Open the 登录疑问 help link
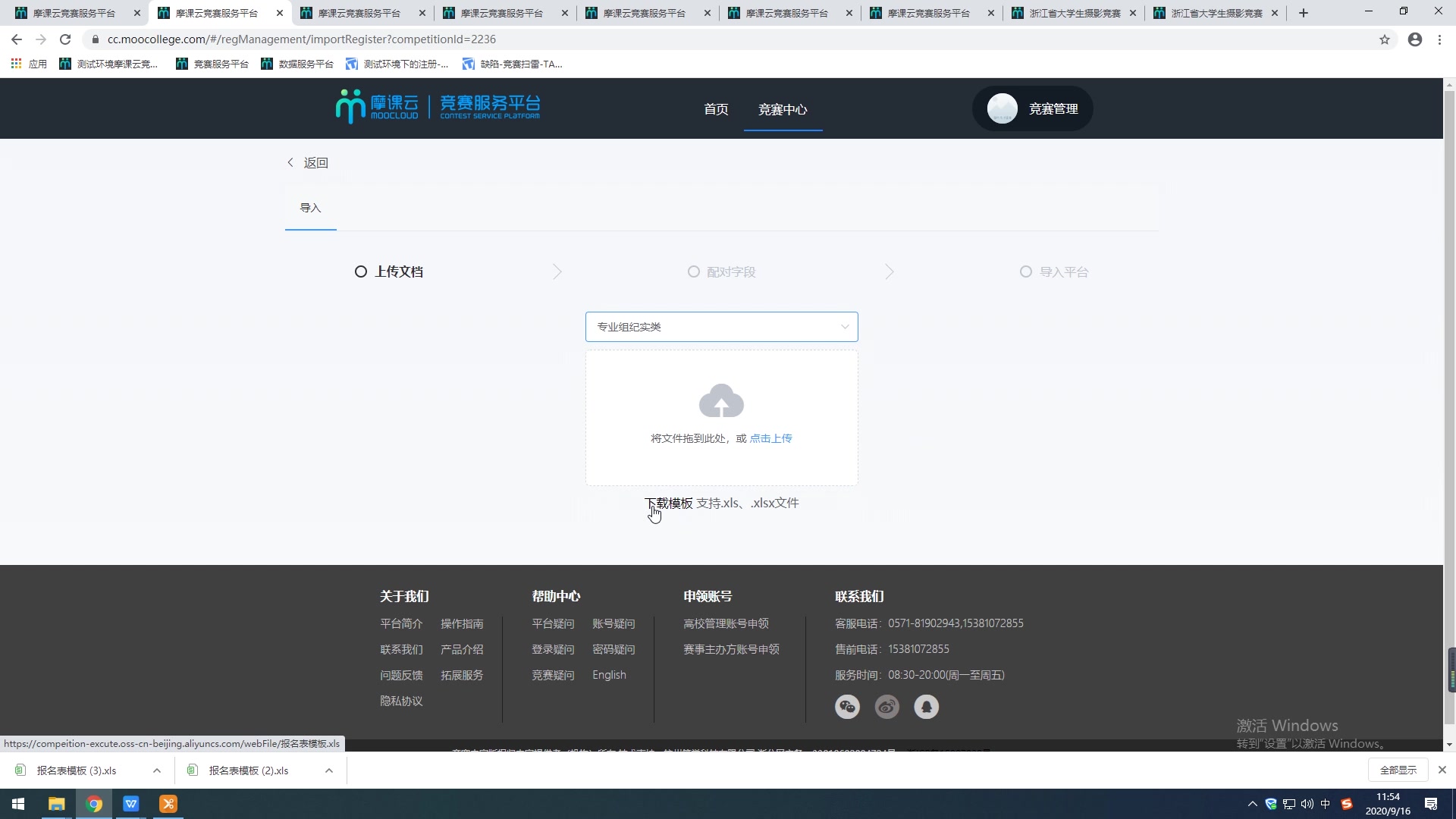The width and height of the screenshot is (1456, 819). (x=553, y=649)
